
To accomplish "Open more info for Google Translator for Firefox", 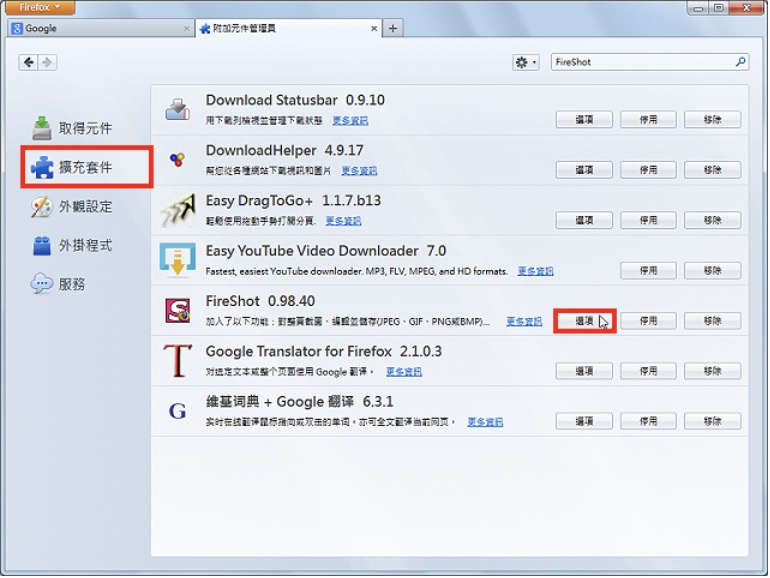I will pos(404,372).
